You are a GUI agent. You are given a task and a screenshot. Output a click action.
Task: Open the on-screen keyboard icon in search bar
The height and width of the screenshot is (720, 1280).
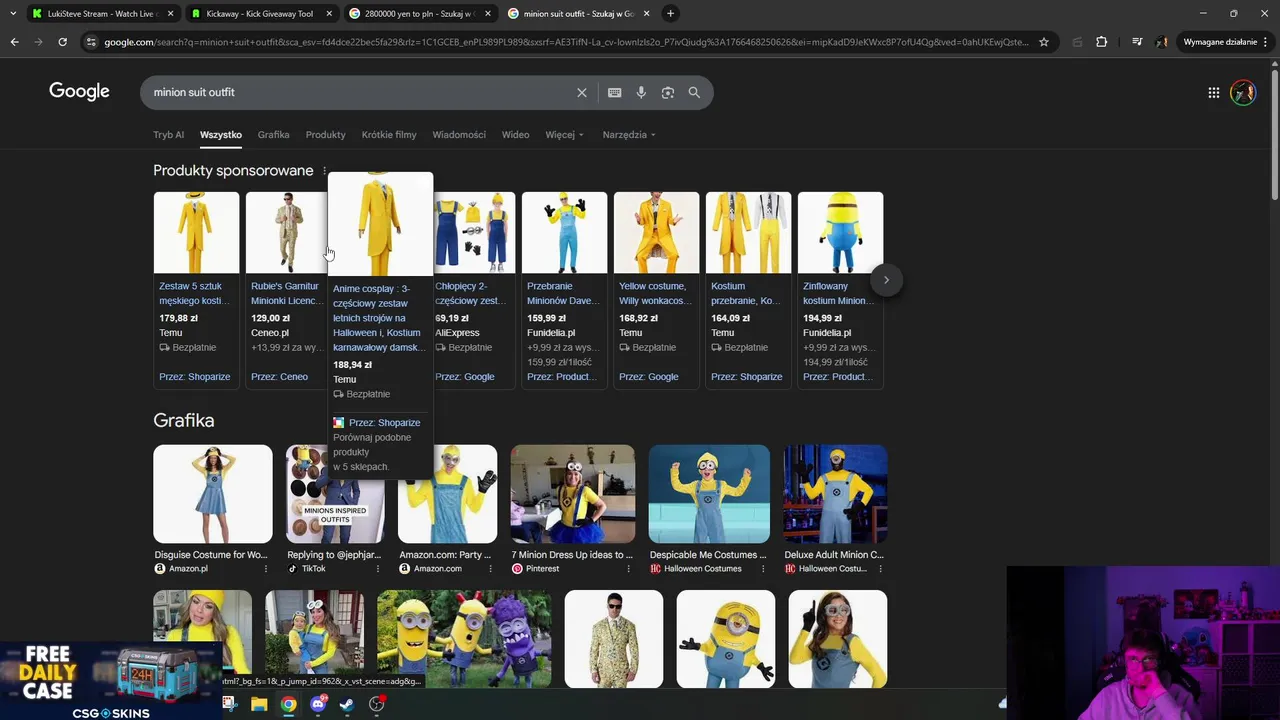coord(614,92)
